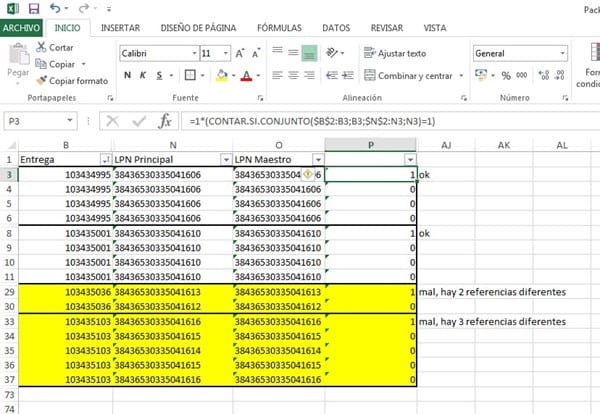Click the Undo arrow icon

point(55,8)
